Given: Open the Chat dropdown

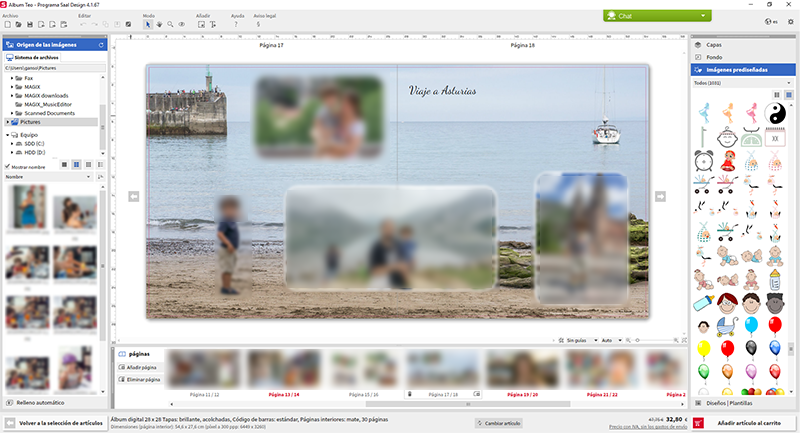Looking at the screenshot, I should click(657, 16).
